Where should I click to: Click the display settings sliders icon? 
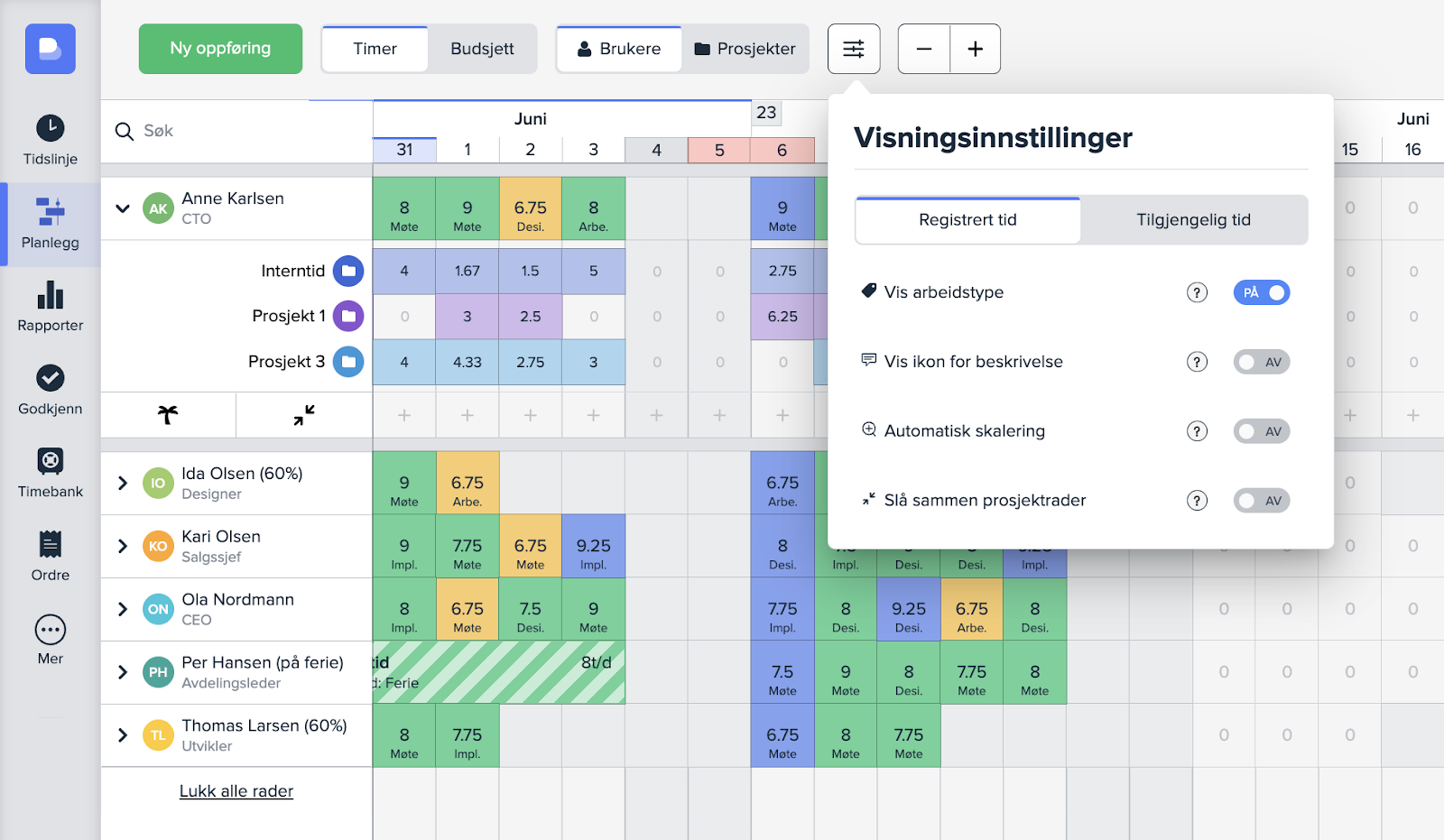pyautogui.click(x=853, y=49)
